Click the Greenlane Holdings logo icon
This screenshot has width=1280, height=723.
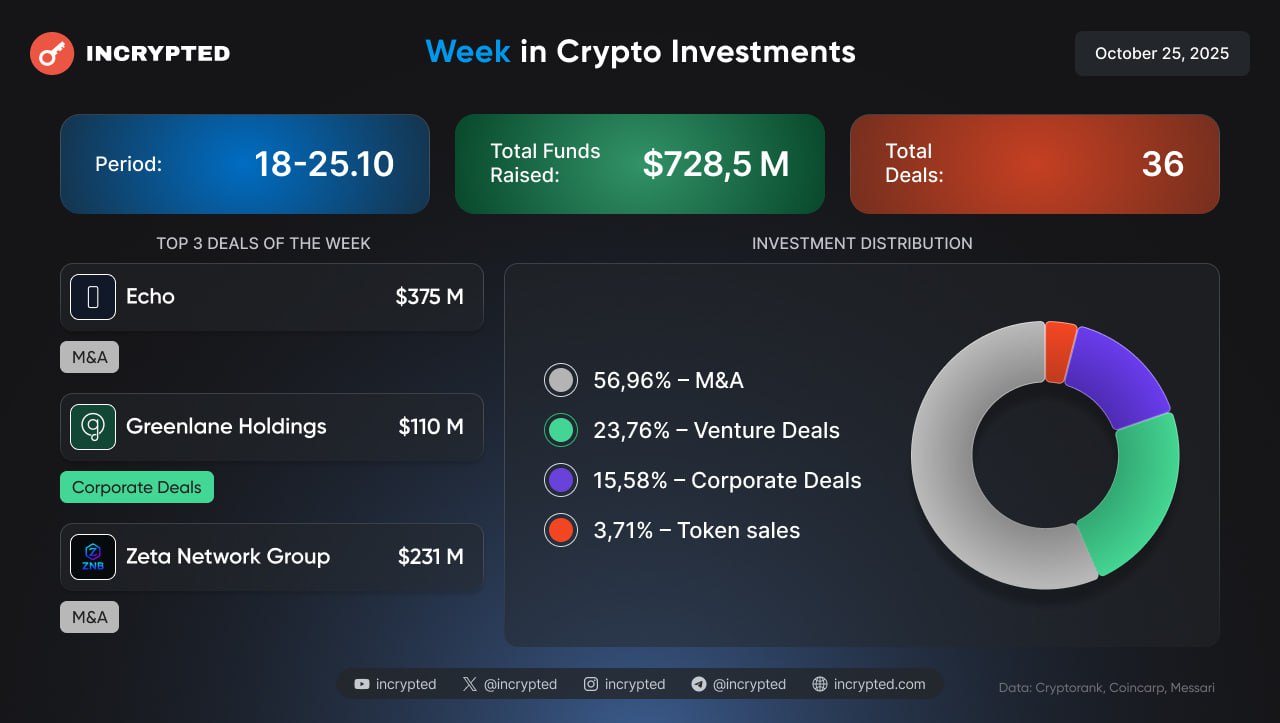tap(93, 427)
